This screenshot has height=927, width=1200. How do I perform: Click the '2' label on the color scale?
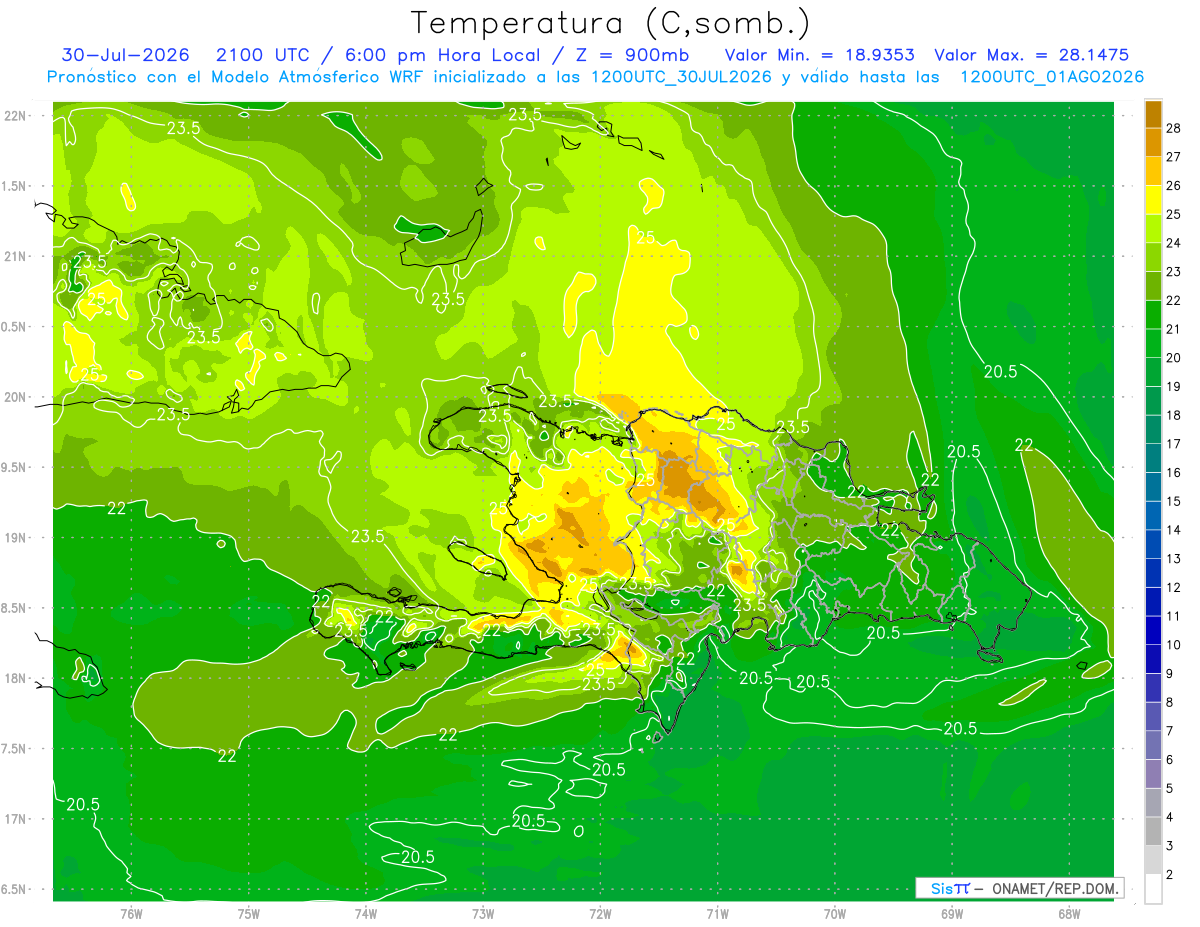[x=1170, y=874]
